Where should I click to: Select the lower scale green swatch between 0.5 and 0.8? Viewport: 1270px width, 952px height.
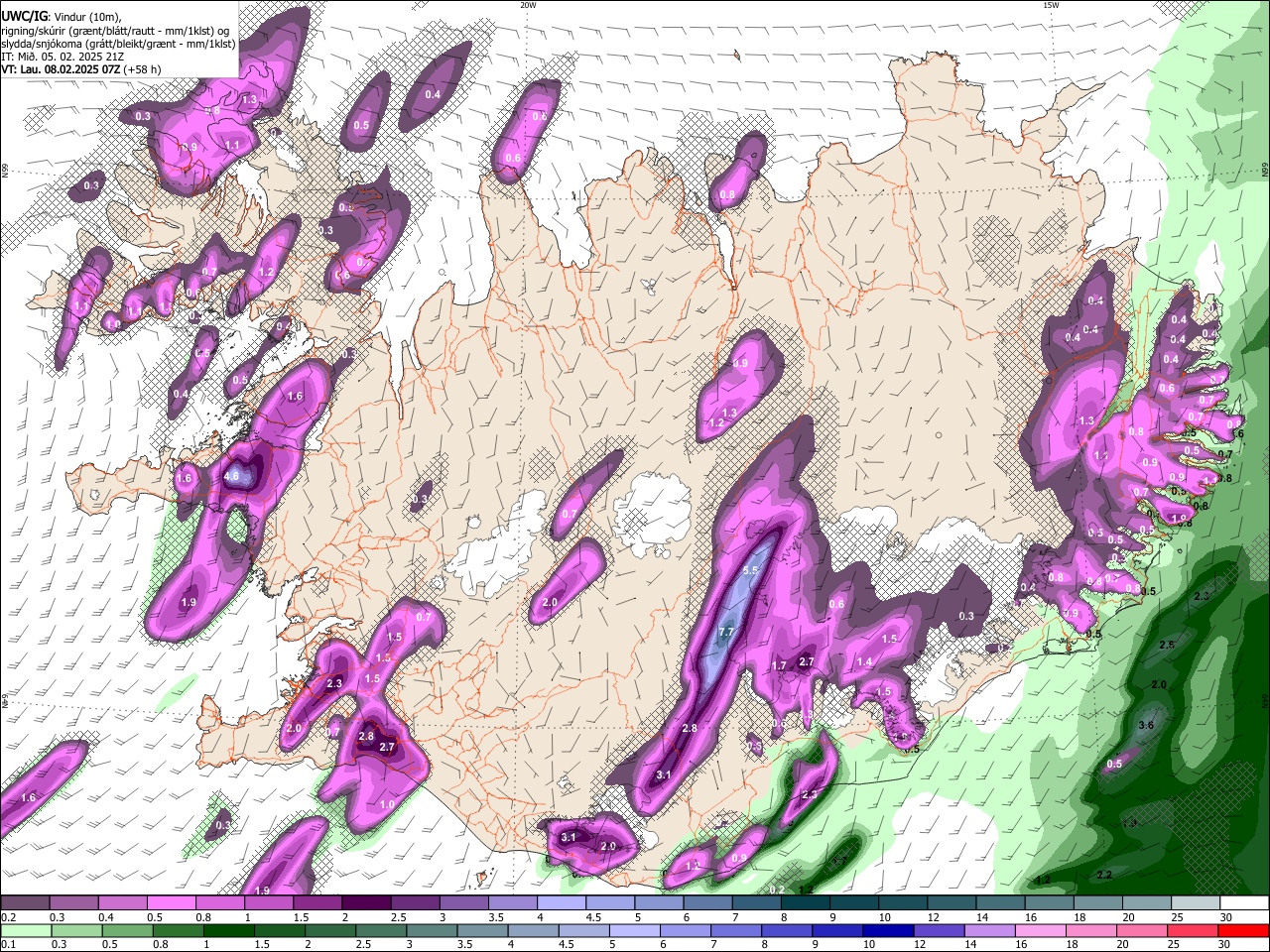pyautogui.click(x=128, y=930)
